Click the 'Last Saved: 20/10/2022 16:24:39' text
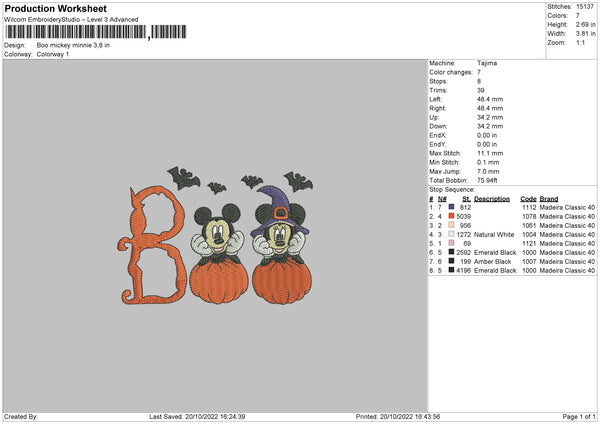 (x=197, y=417)
